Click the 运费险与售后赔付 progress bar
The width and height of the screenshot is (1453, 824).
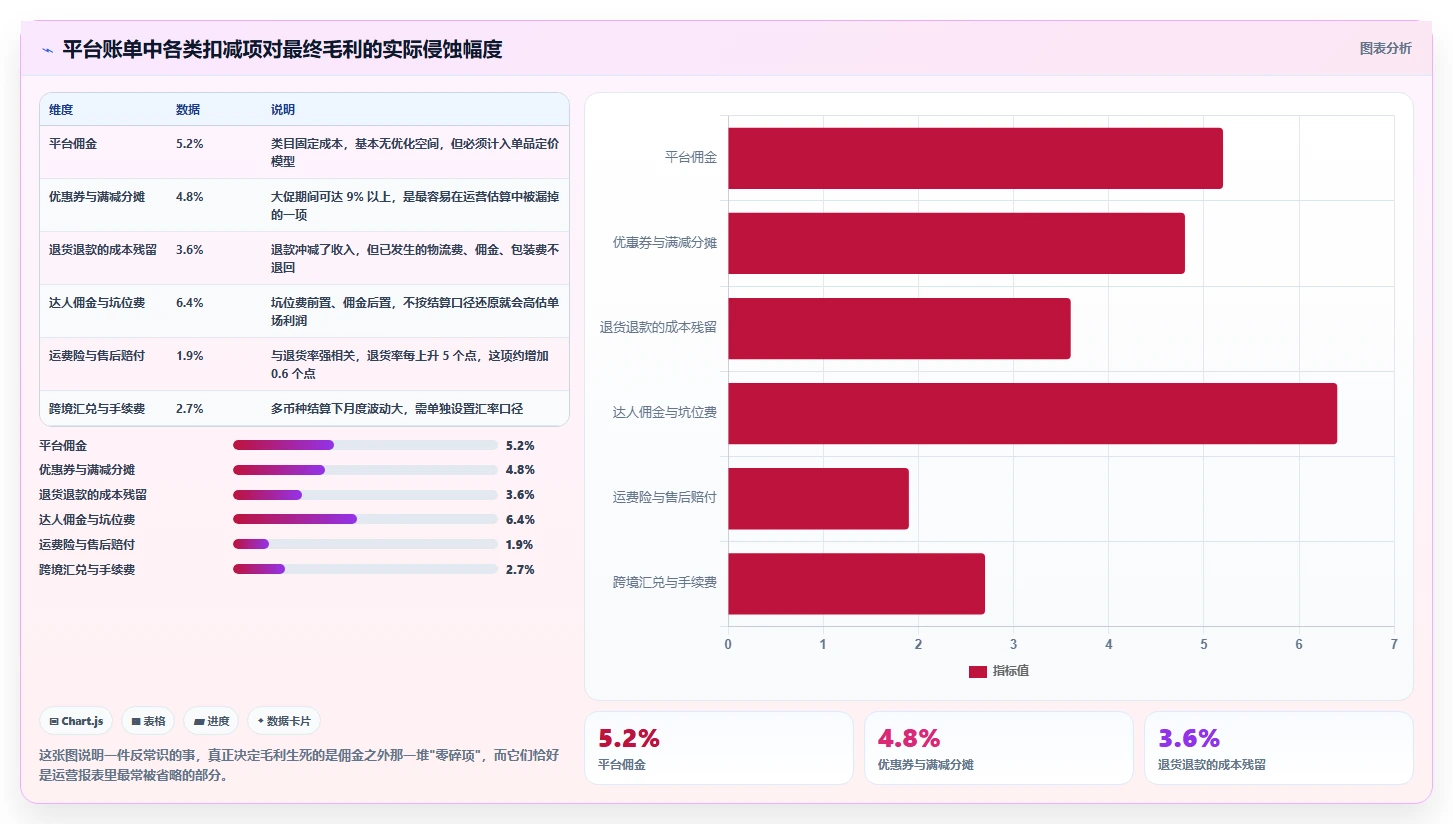point(365,544)
